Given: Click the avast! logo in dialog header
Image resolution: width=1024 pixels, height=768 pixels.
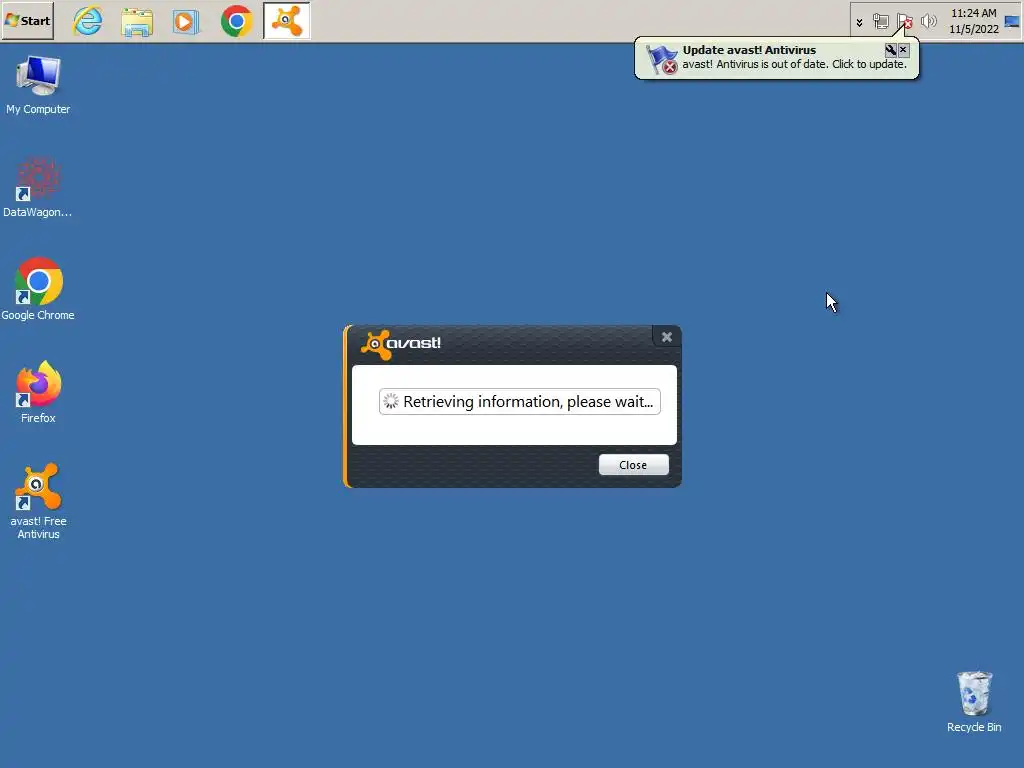Looking at the screenshot, I should click(401, 344).
